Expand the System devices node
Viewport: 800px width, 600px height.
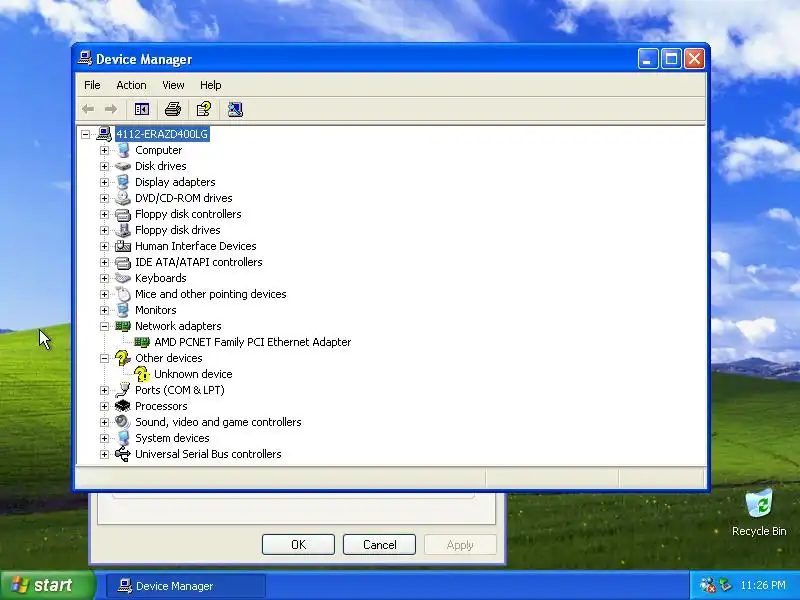point(105,438)
